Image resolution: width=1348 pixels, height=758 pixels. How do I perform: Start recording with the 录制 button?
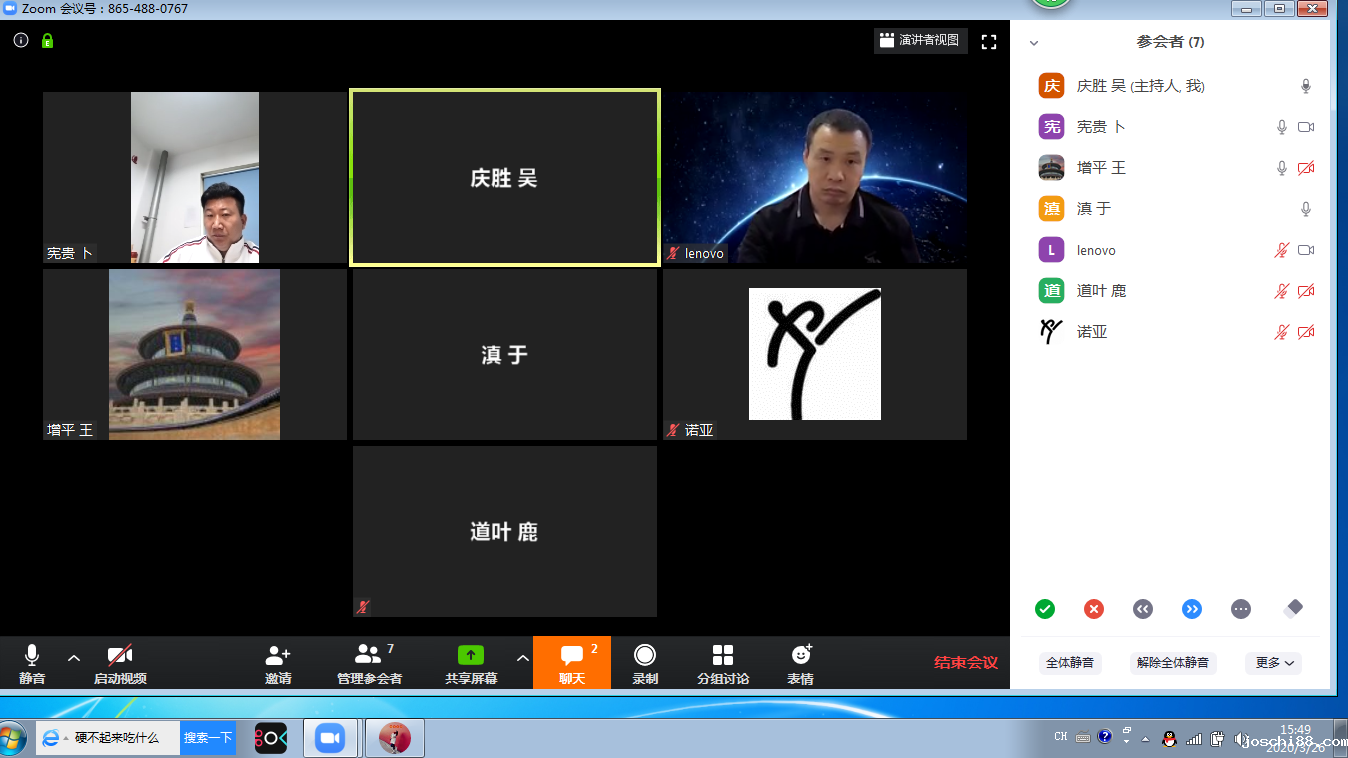coord(645,656)
